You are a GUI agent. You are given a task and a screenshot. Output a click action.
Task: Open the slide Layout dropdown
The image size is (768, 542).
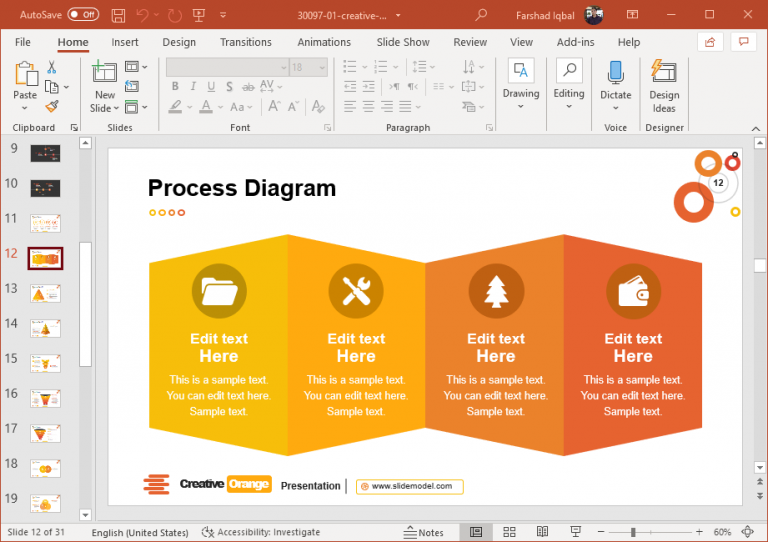[x=136, y=67]
